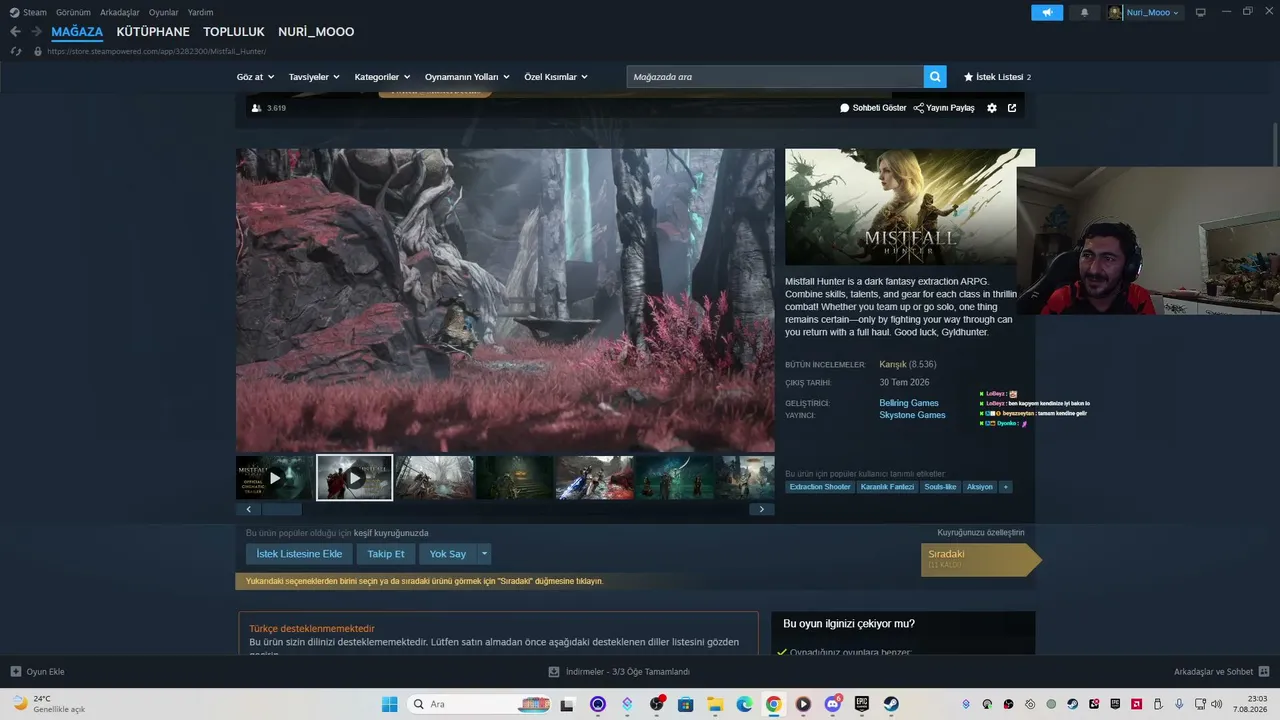Open the weather widget on taskbar
Screen dimensions: 1280x720
(49, 704)
